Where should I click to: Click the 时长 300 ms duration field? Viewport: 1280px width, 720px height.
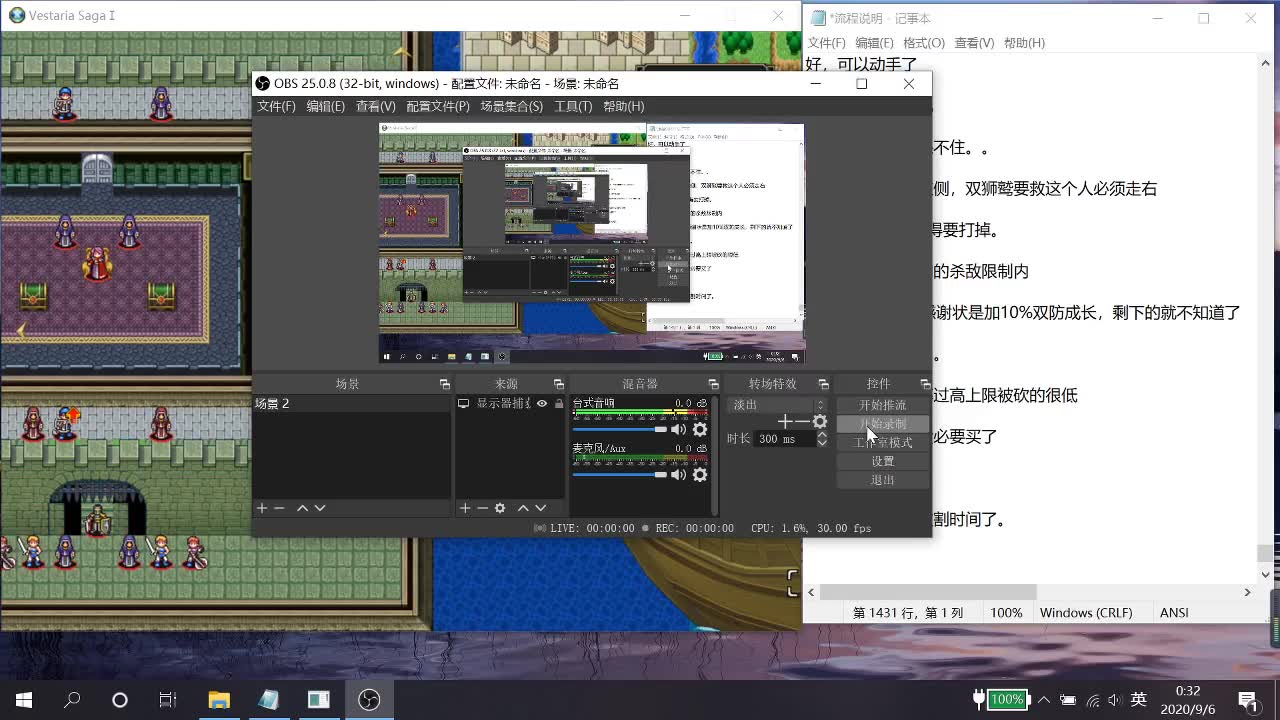(x=785, y=438)
